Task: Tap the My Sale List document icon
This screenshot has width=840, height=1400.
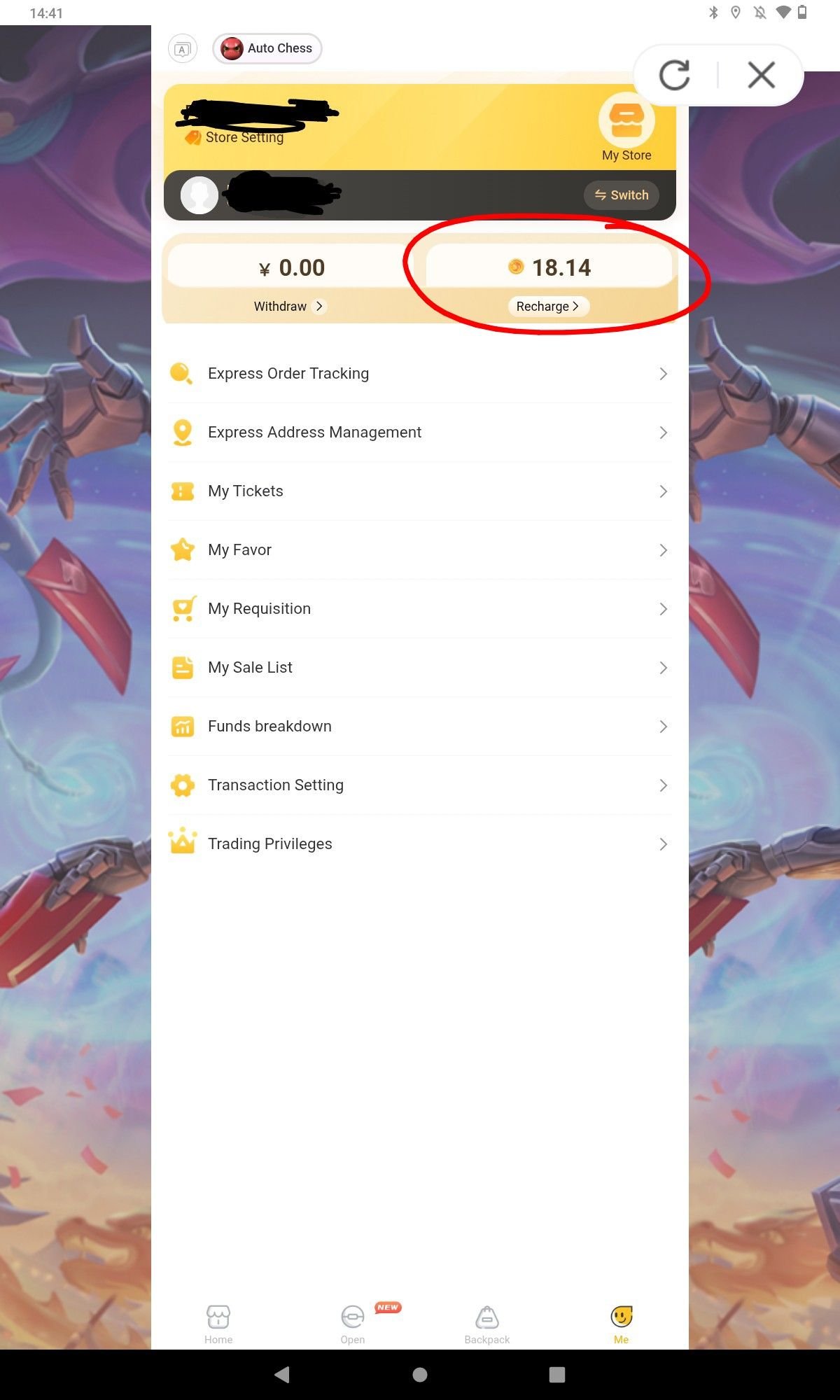Action: tap(182, 668)
